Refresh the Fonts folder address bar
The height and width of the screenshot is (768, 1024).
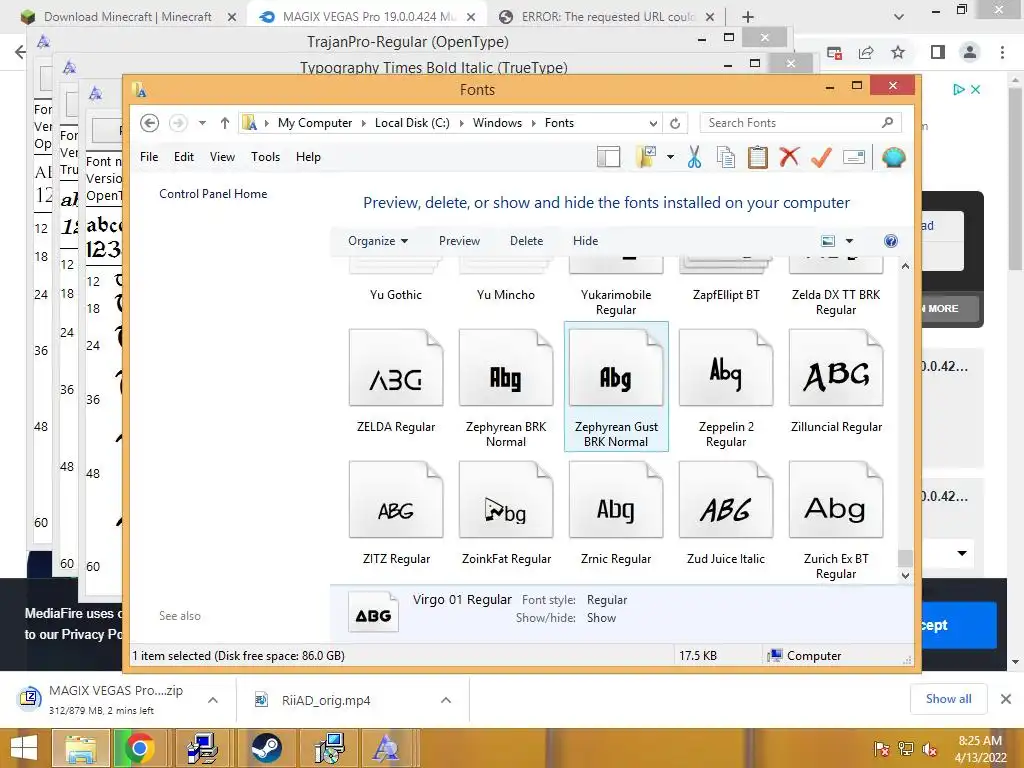point(675,123)
